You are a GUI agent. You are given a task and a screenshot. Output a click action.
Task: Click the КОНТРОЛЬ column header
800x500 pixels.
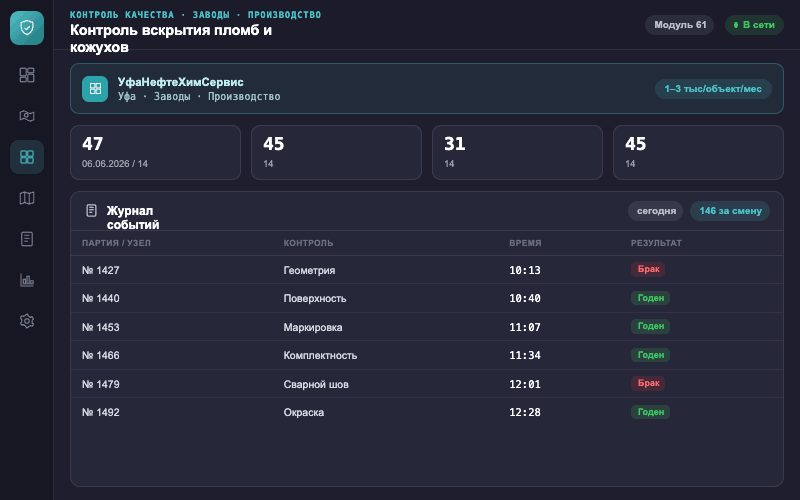click(308, 243)
